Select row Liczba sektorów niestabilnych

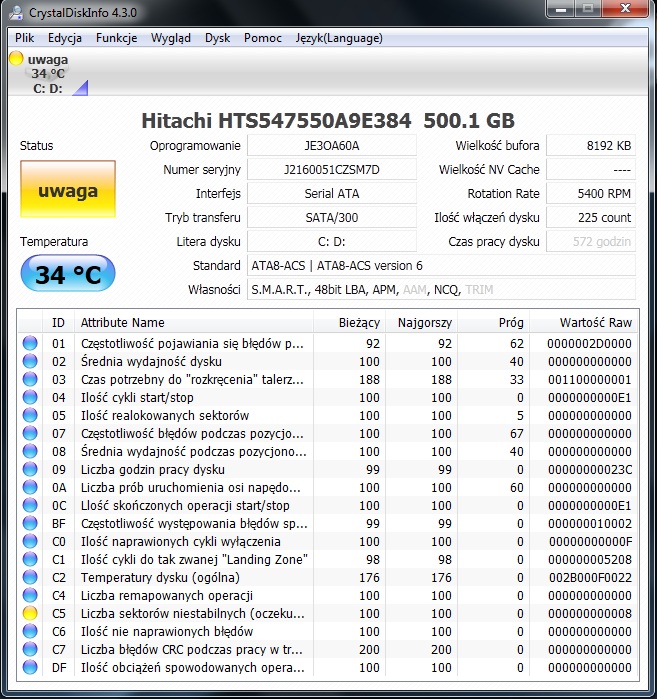pyautogui.click(x=328, y=613)
